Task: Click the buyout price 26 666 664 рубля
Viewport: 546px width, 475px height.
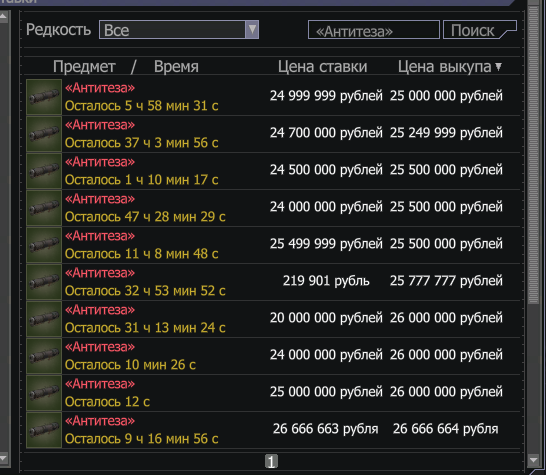Action: [446, 429]
